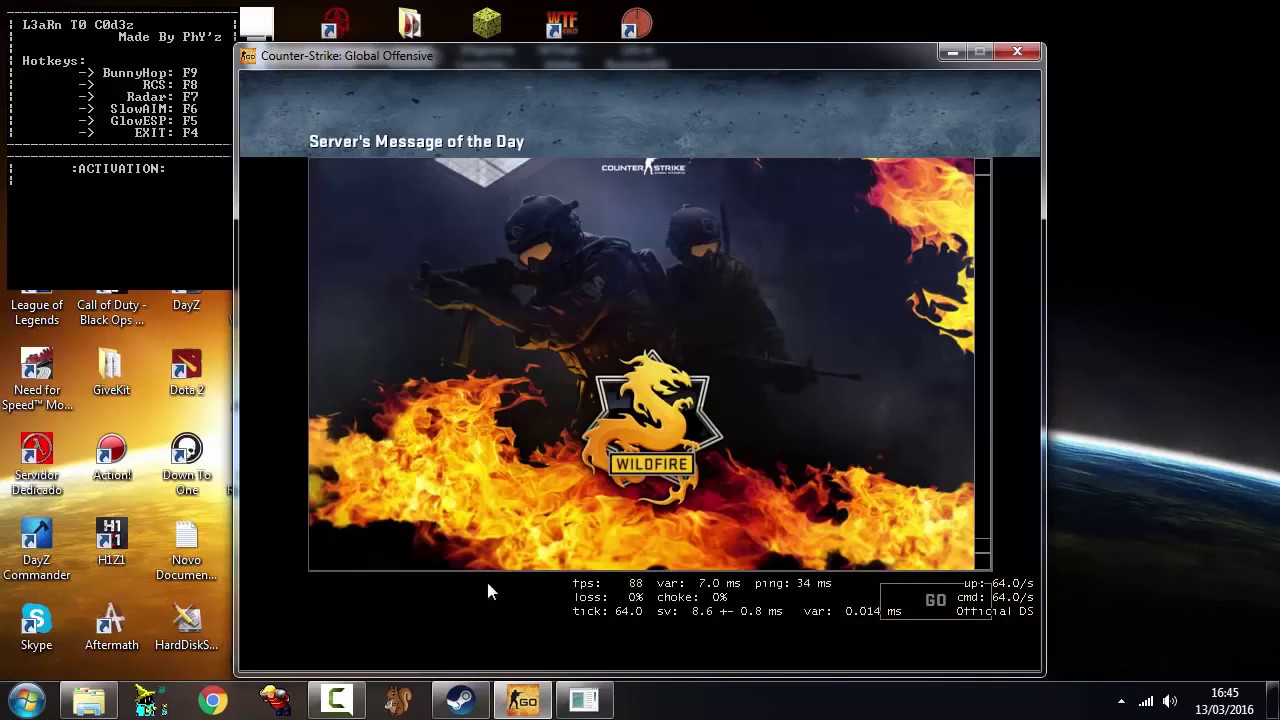
Task: Click the "choke: 0%" net graph readout
Action: (692, 597)
